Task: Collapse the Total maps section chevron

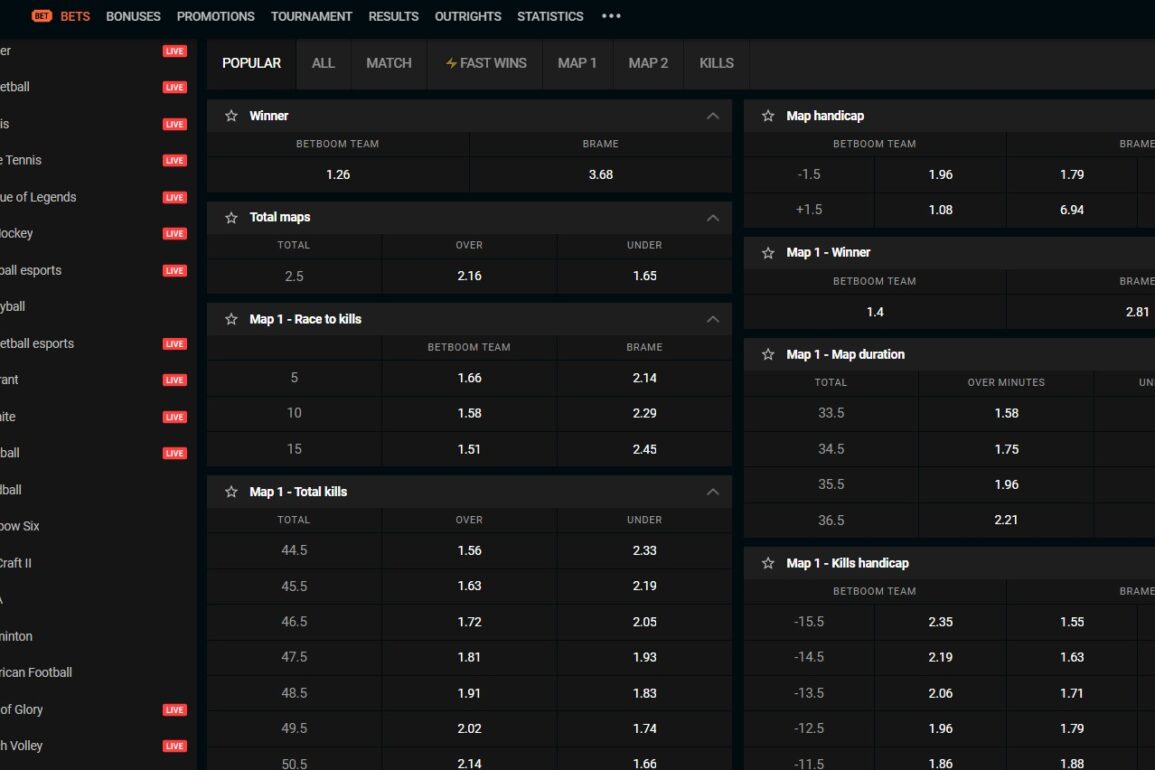Action: click(x=712, y=218)
